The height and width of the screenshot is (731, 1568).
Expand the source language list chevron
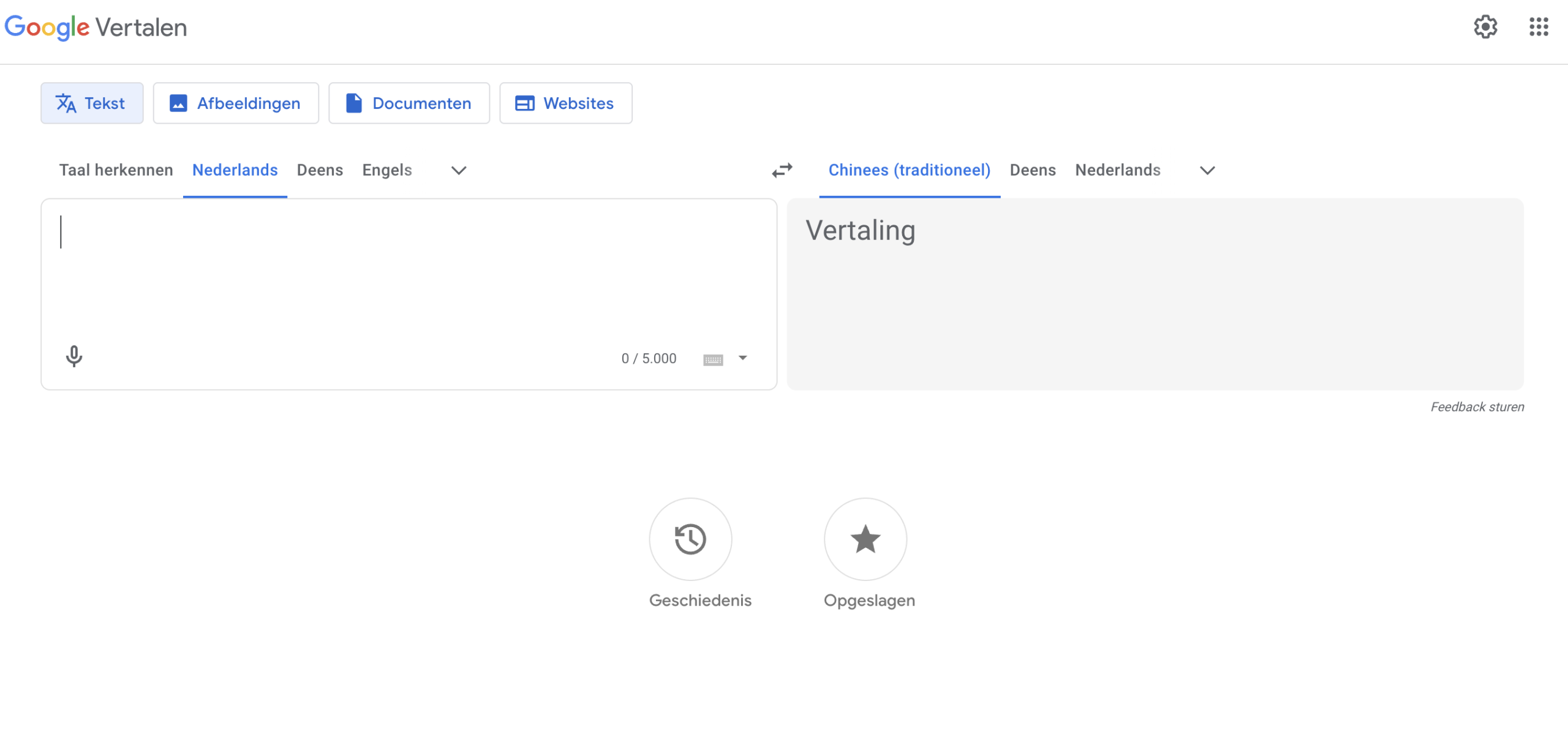coord(458,170)
